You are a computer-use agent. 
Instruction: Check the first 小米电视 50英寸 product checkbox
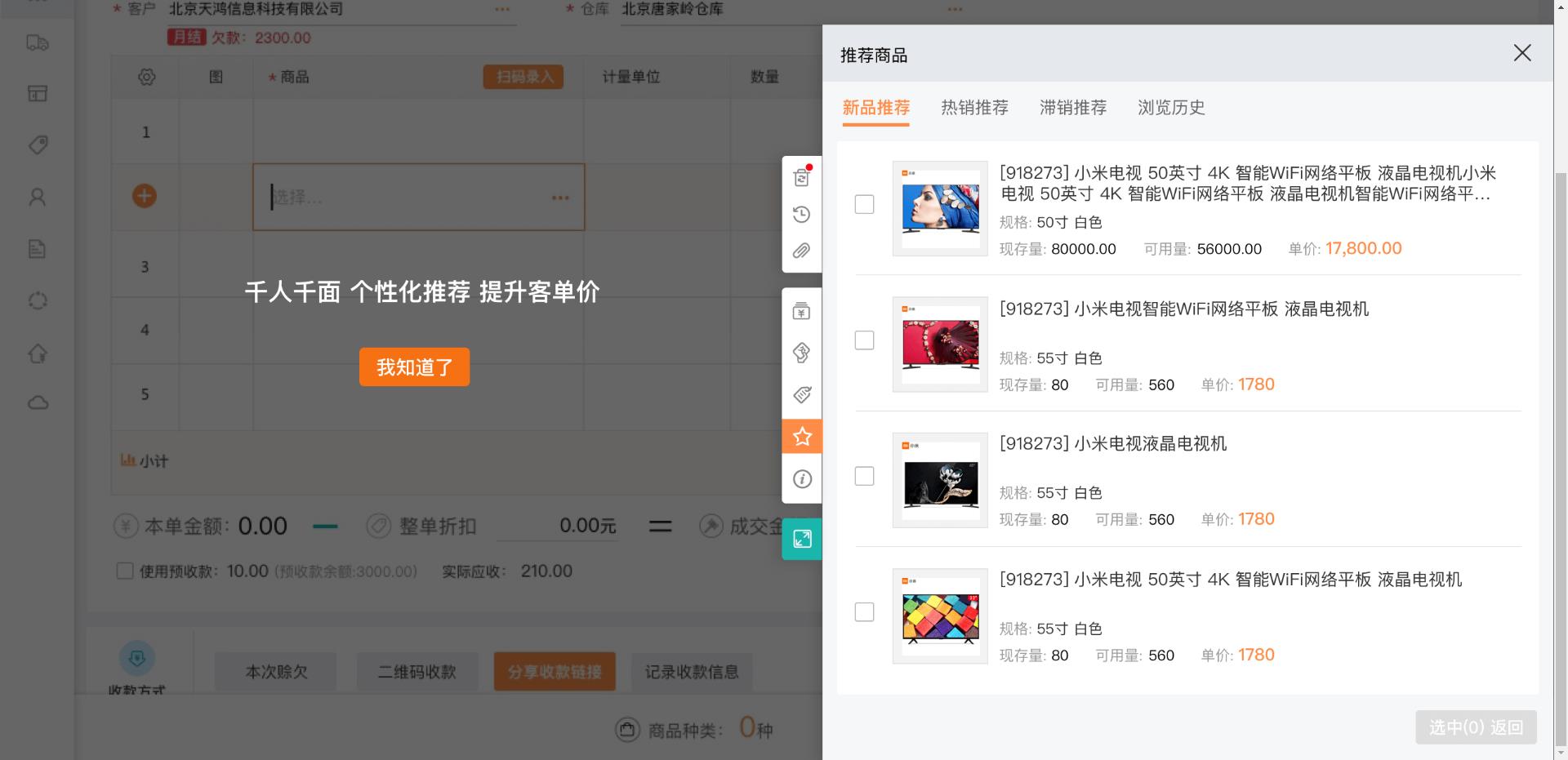pos(864,204)
